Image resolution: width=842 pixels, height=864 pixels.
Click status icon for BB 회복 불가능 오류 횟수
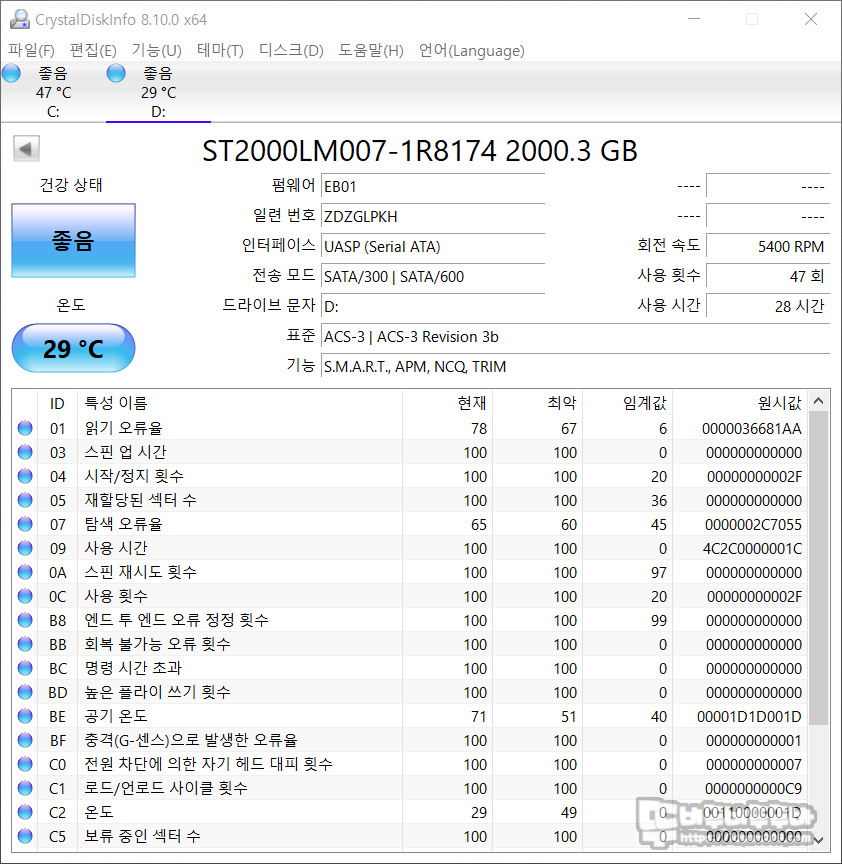tap(25, 644)
